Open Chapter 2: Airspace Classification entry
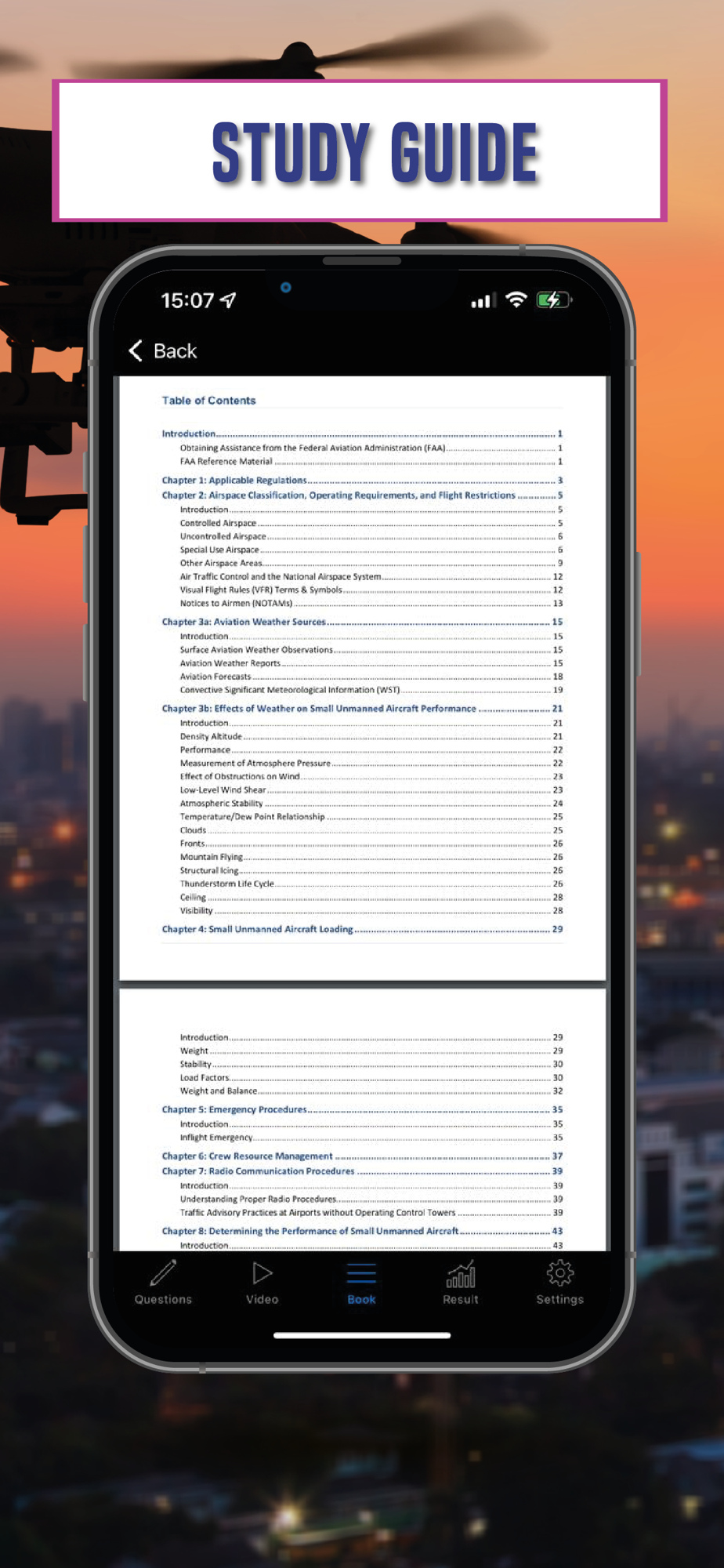Viewport: 724px width, 1568px height. (x=362, y=495)
